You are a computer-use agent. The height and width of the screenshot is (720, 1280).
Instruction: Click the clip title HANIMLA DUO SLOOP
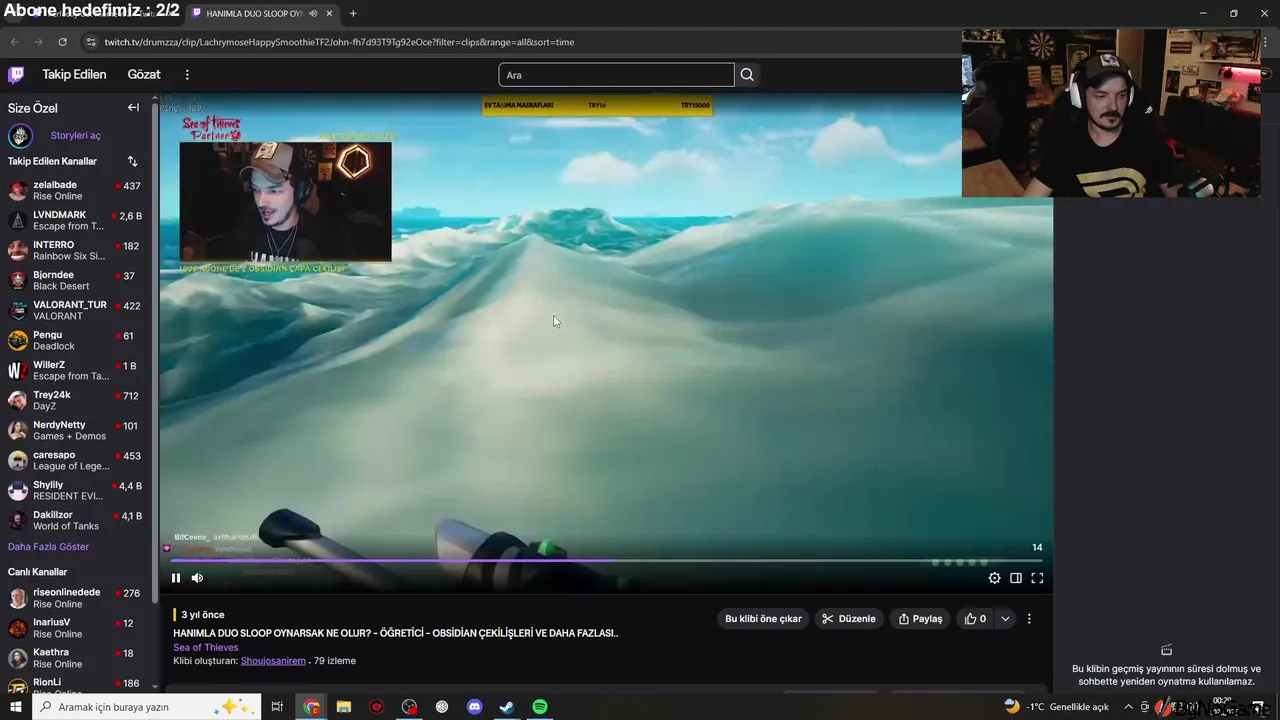pos(396,633)
